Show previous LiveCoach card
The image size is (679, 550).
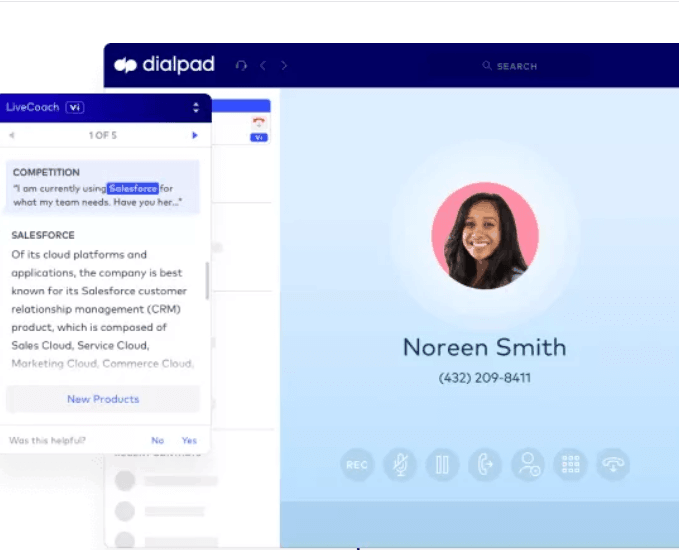pos(12,135)
